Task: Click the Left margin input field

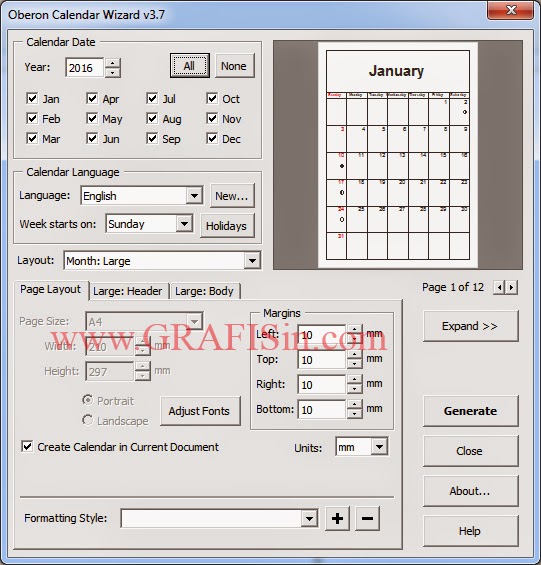Action: coord(322,335)
